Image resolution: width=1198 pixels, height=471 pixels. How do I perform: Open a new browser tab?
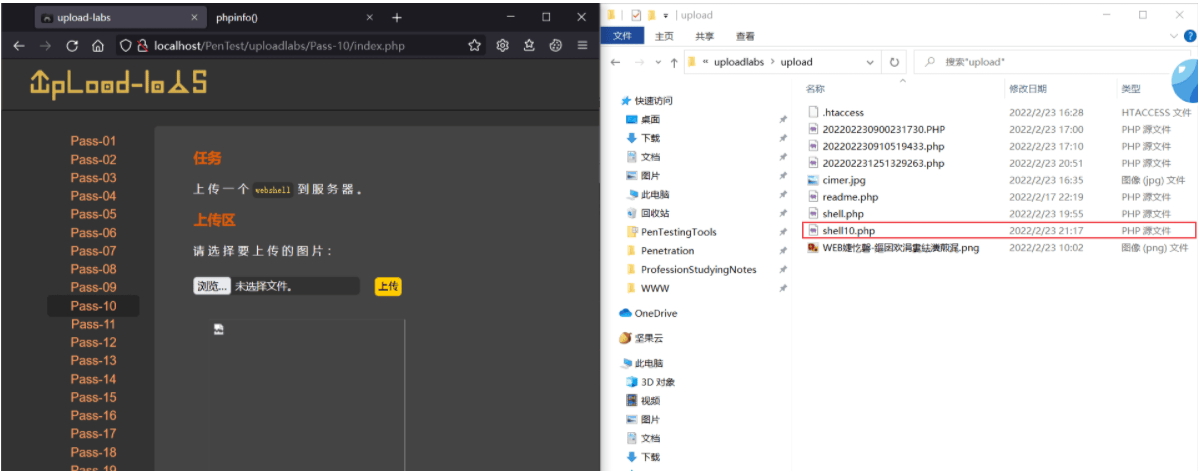[397, 18]
